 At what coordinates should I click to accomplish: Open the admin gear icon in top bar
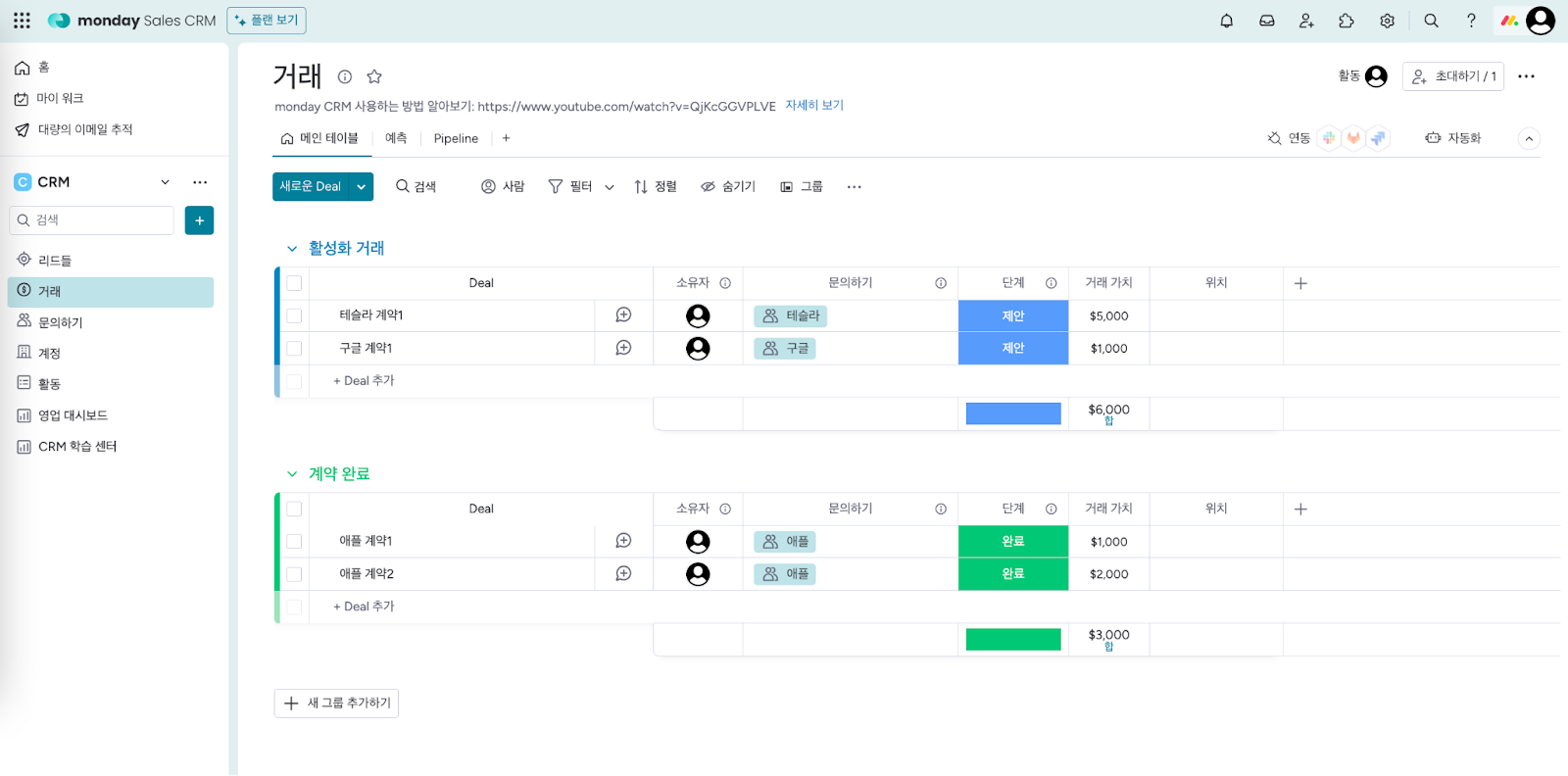tap(1387, 21)
